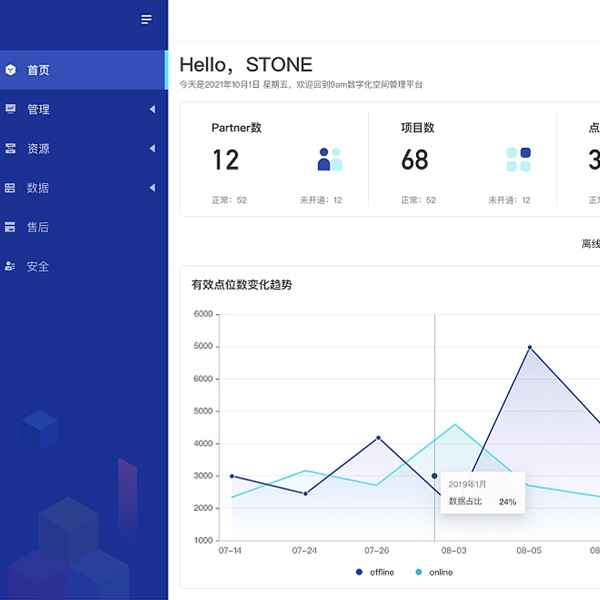Toggle the online series in legend

click(433, 572)
